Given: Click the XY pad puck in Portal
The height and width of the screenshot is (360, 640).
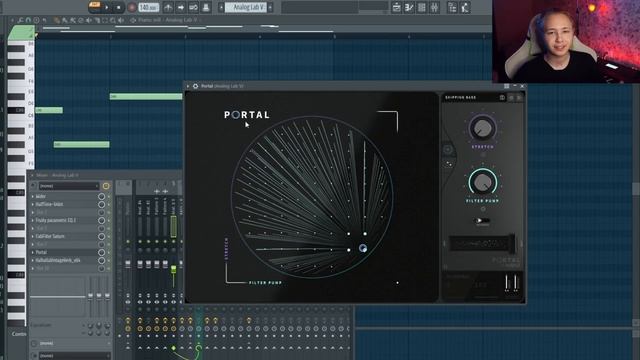Looking at the screenshot, I should click(x=363, y=248).
